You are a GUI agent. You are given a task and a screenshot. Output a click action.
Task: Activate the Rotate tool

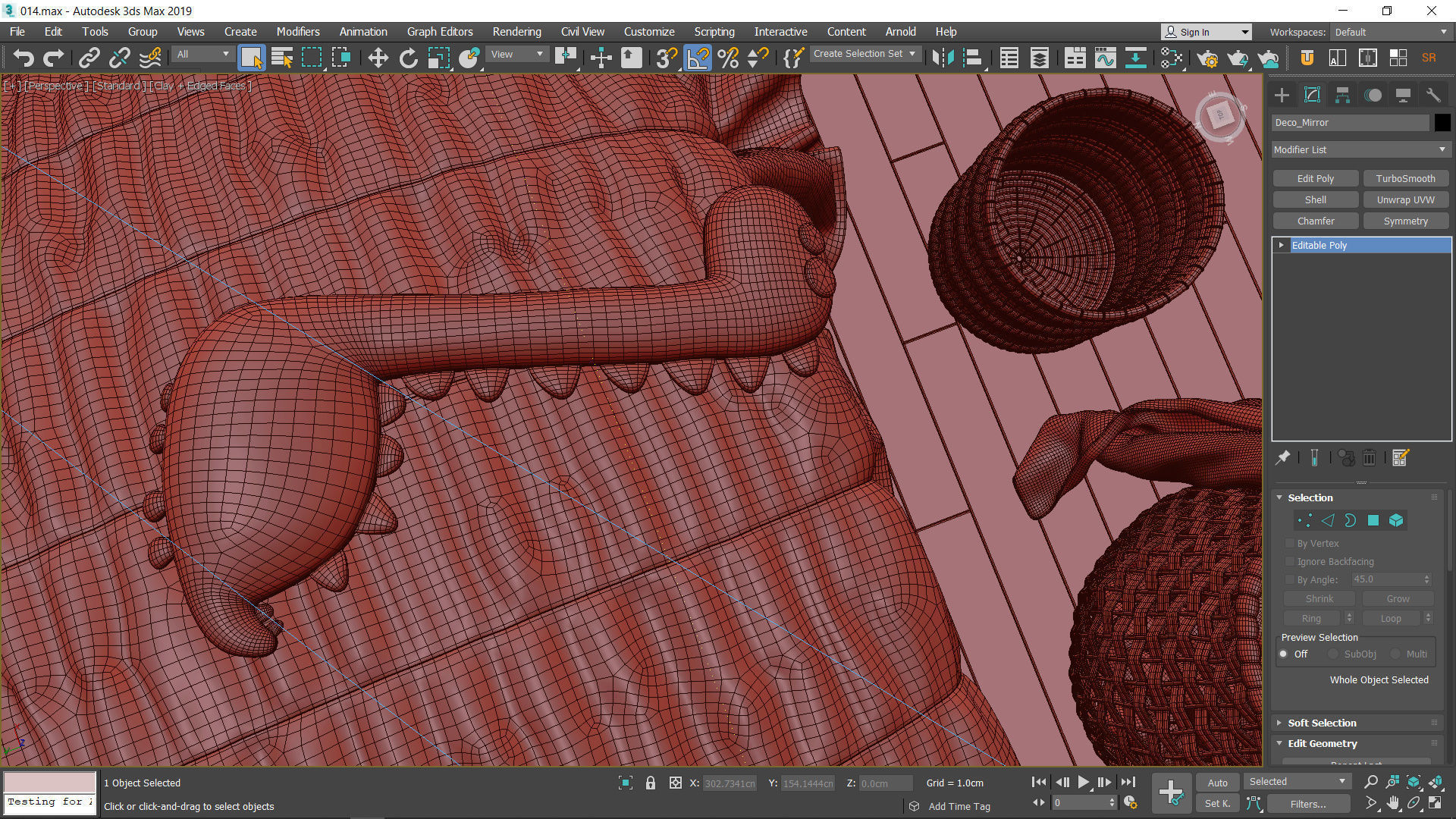pos(408,58)
